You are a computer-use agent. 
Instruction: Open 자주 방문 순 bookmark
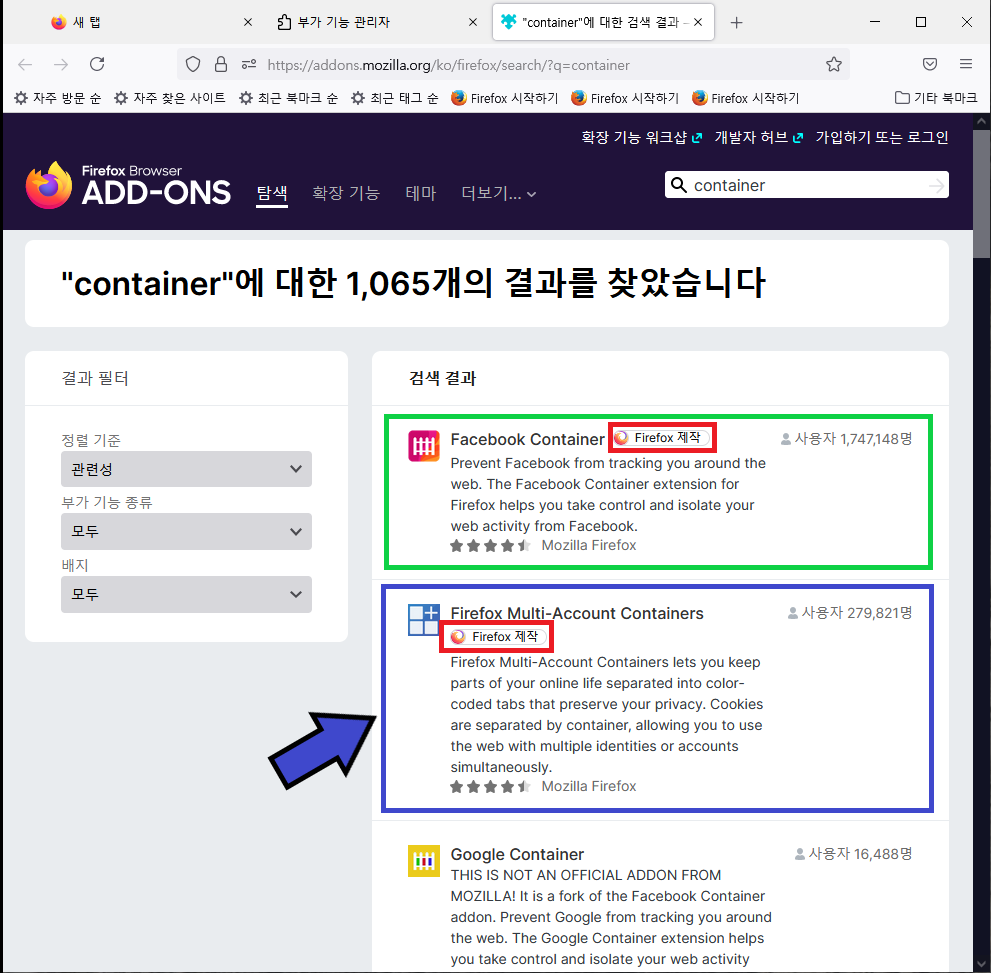click(x=58, y=98)
